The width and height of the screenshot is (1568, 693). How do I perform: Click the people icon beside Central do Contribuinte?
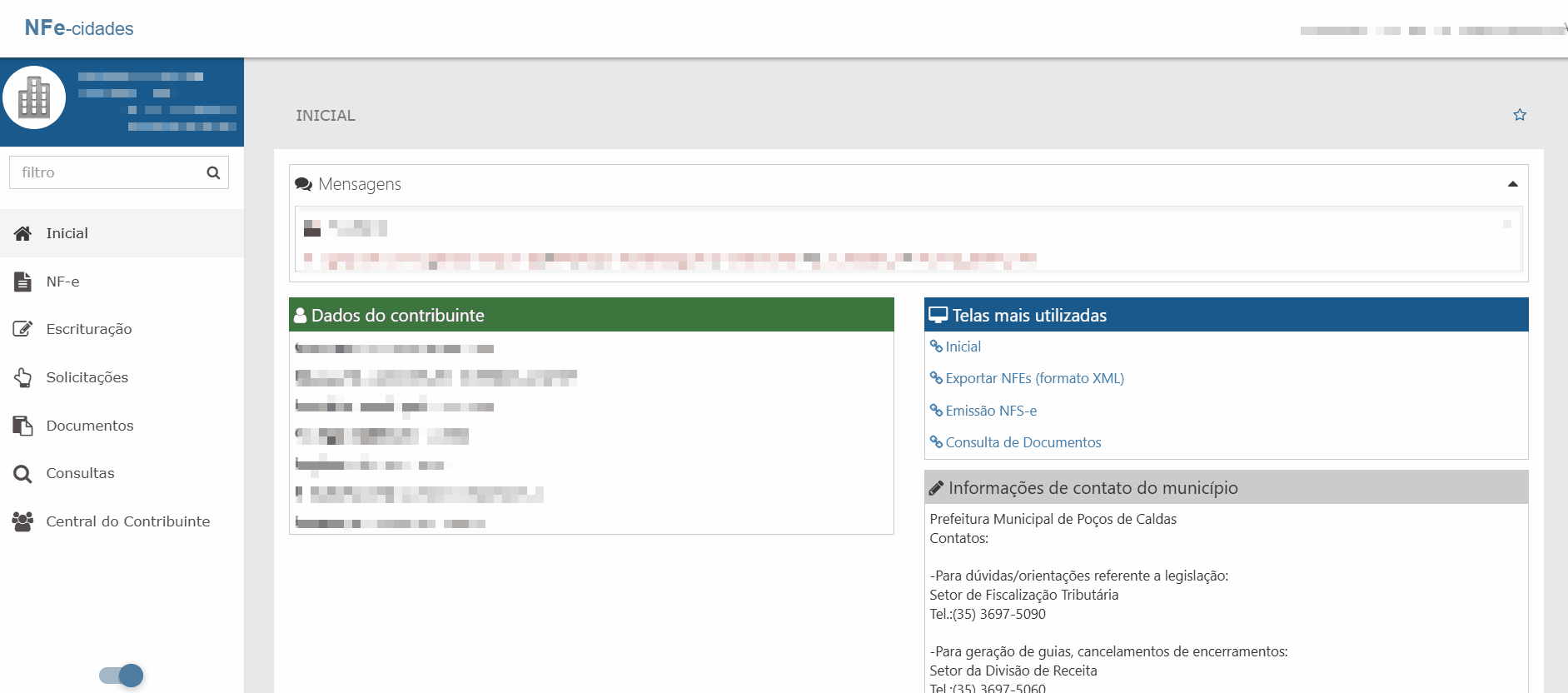(23, 521)
